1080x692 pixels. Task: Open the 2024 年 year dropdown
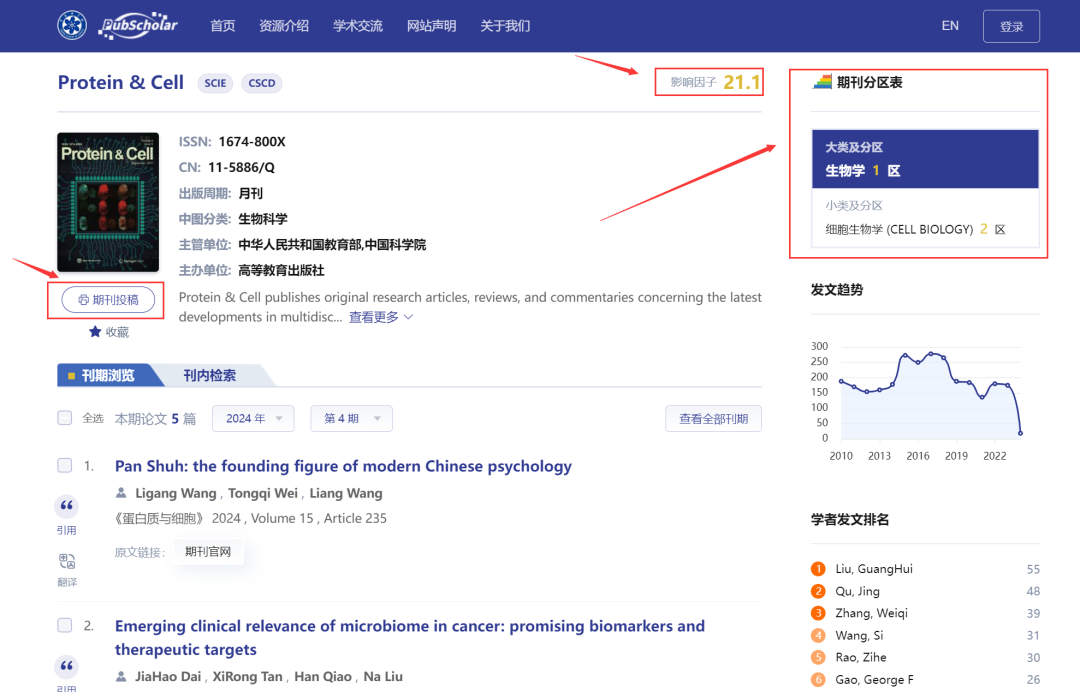[x=253, y=419]
